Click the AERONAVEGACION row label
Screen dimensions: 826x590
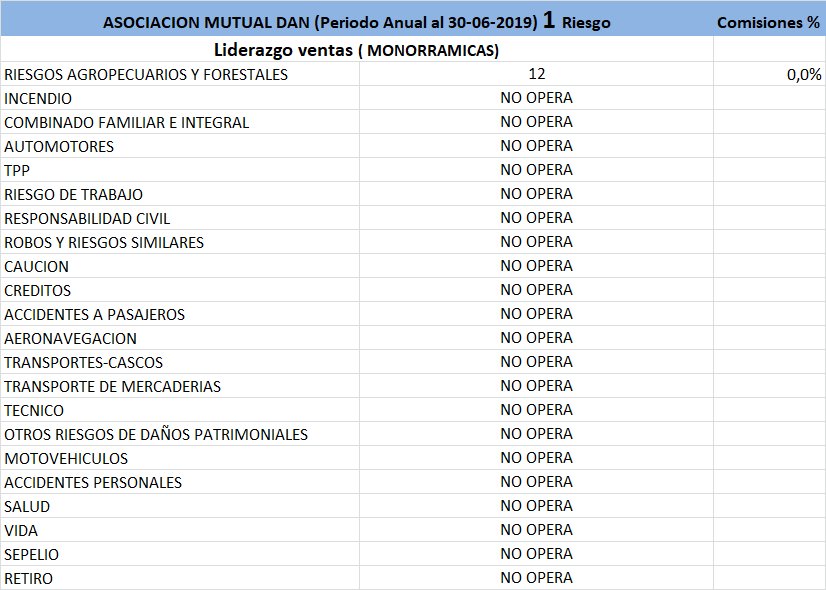70,339
